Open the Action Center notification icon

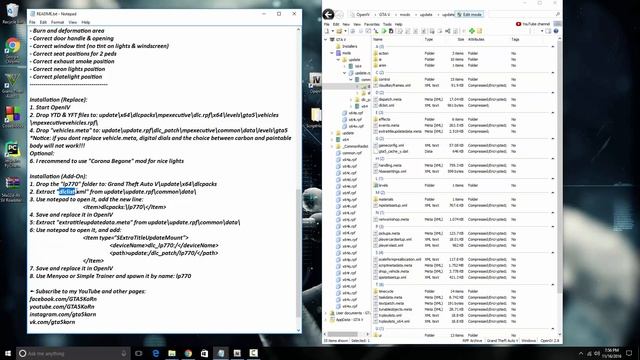pos(629,353)
